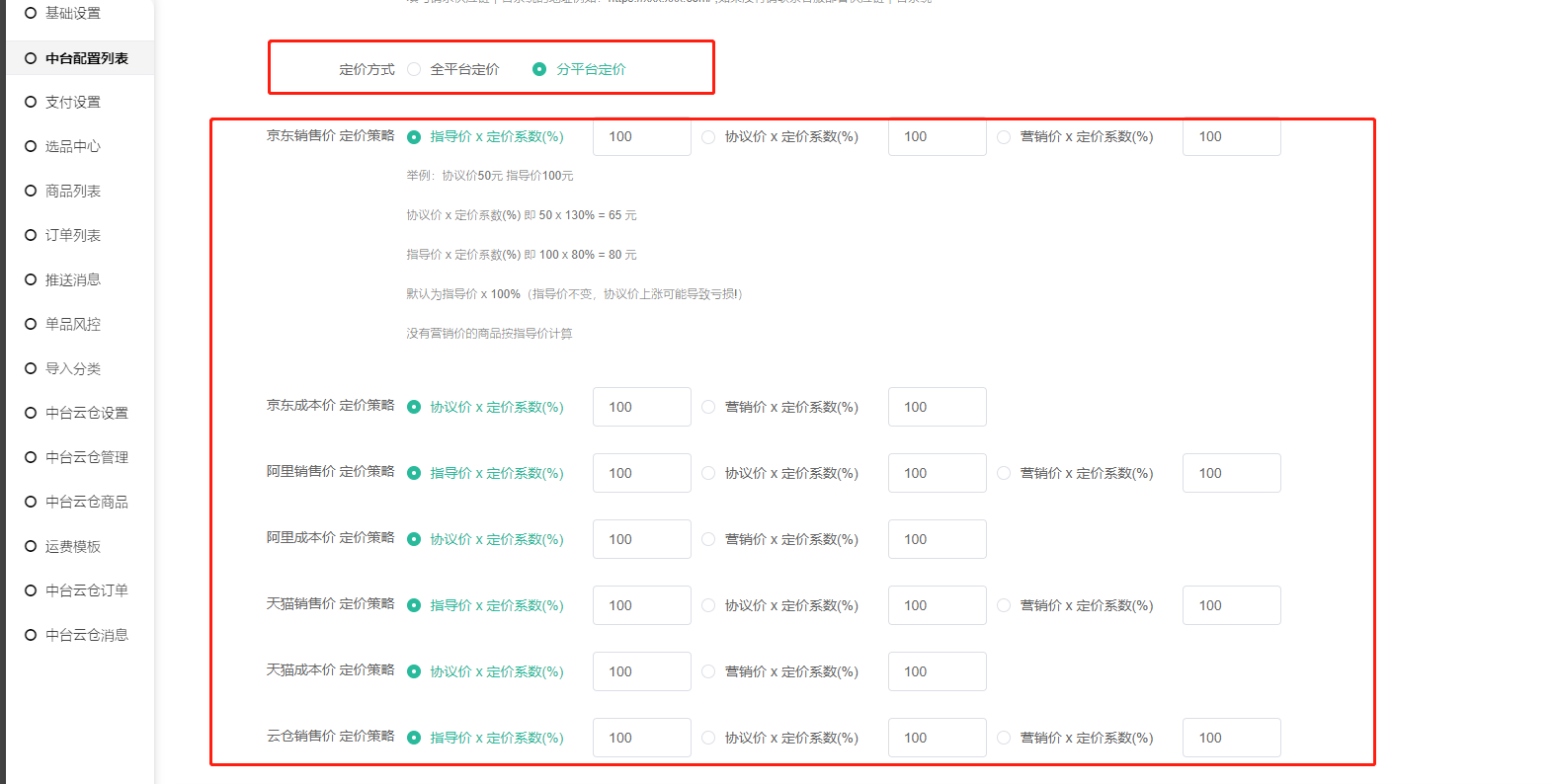The width and height of the screenshot is (1554, 784).
Task: Choose 营销价 option for 京东销售价 strategy
Action: click(x=1004, y=137)
